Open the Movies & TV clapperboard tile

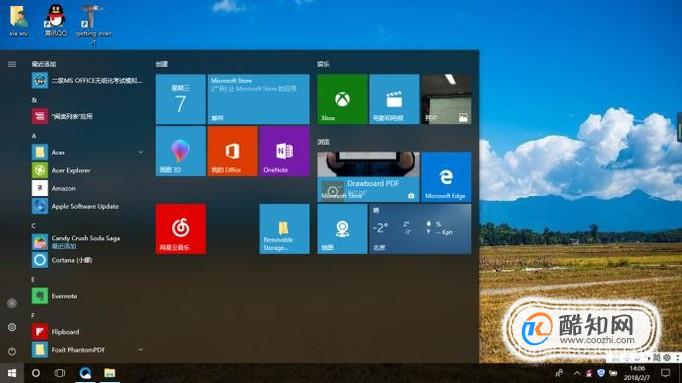[x=394, y=99]
